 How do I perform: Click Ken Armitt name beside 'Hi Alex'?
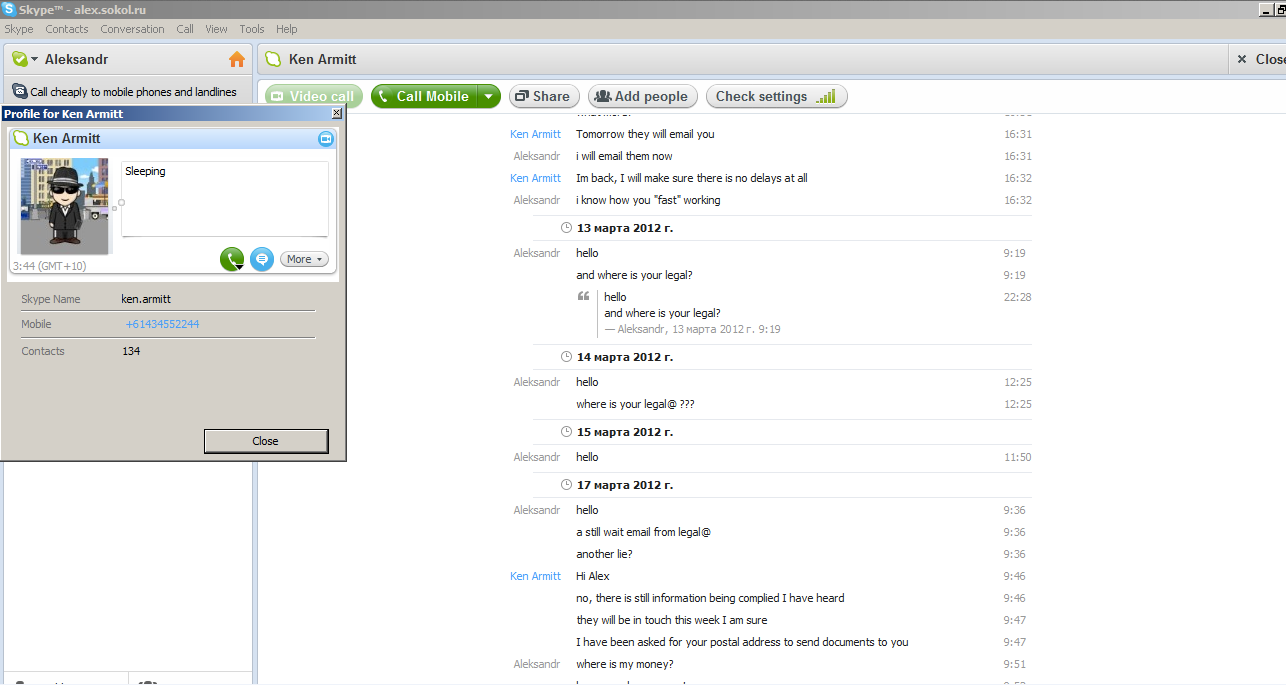tap(535, 576)
